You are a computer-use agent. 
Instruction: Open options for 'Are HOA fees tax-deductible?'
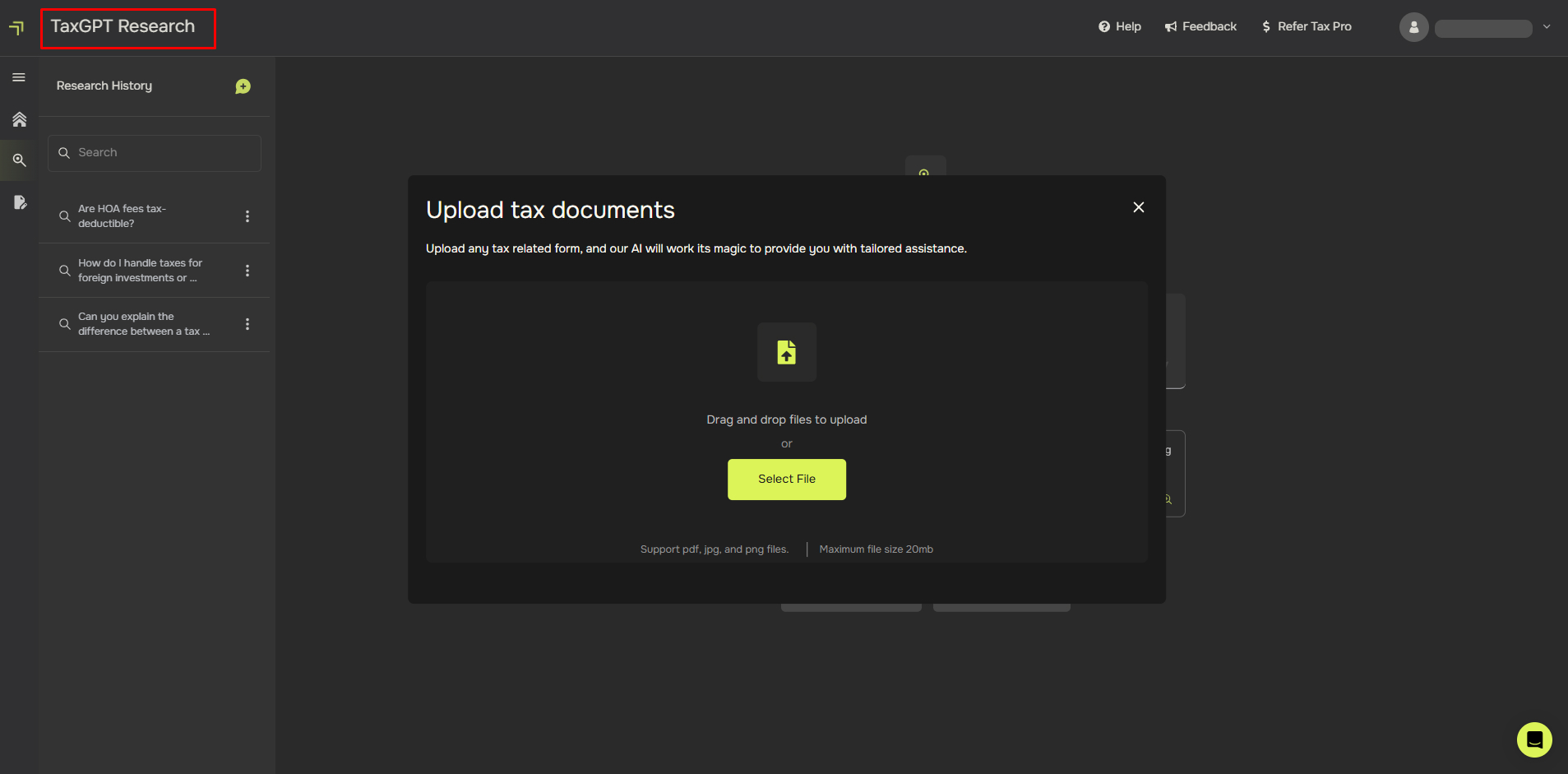(x=247, y=216)
